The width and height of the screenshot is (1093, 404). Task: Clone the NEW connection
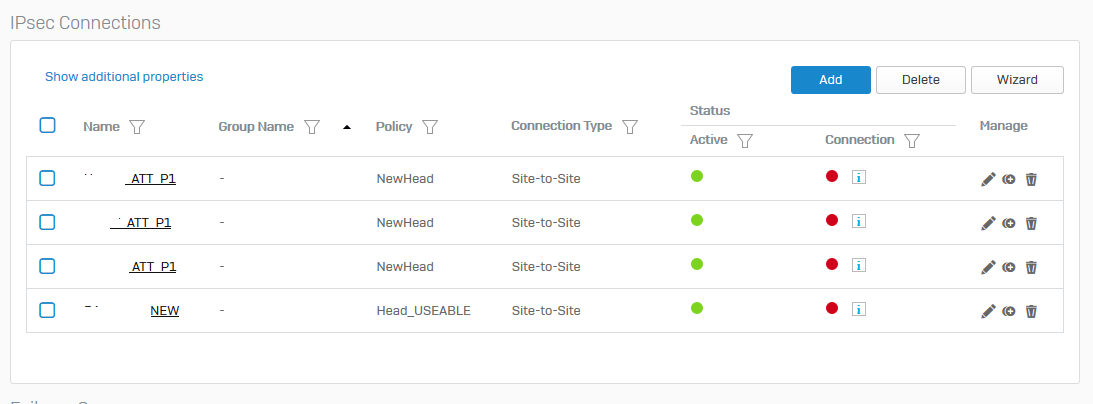click(x=1009, y=311)
